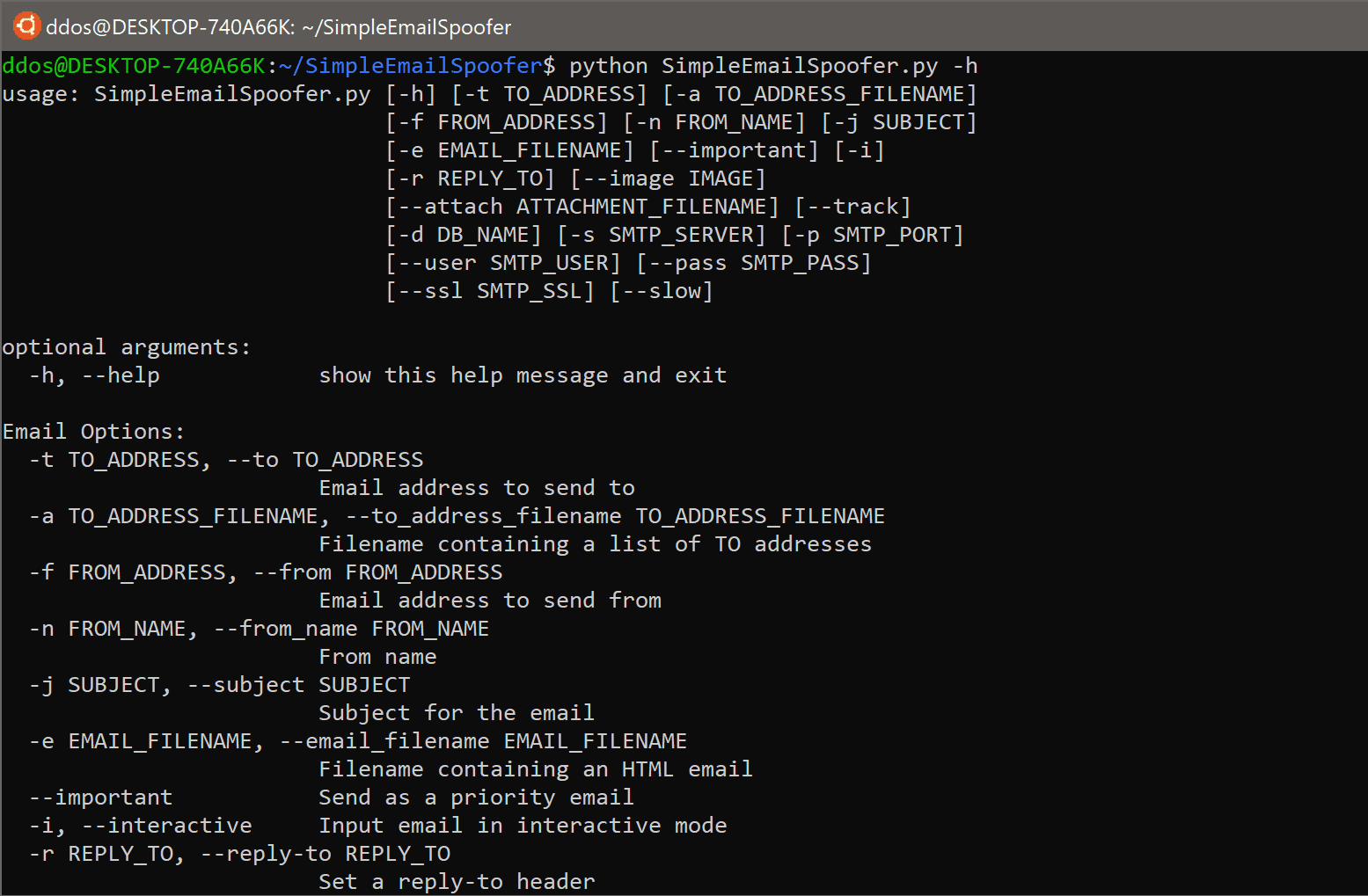Image resolution: width=1368 pixels, height=896 pixels.
Task: Click '[--user SMTP_USER]' in usage block
Action: [503, 263]
